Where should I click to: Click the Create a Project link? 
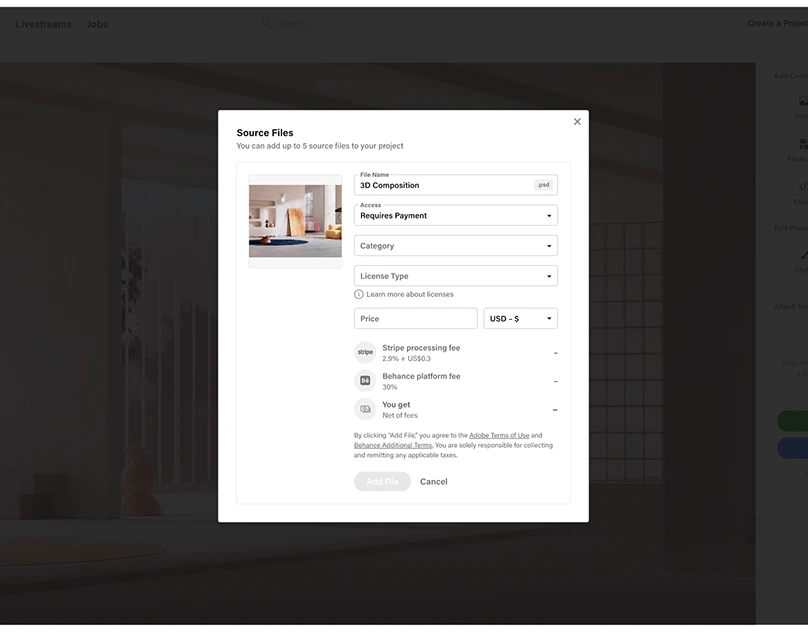777,23
